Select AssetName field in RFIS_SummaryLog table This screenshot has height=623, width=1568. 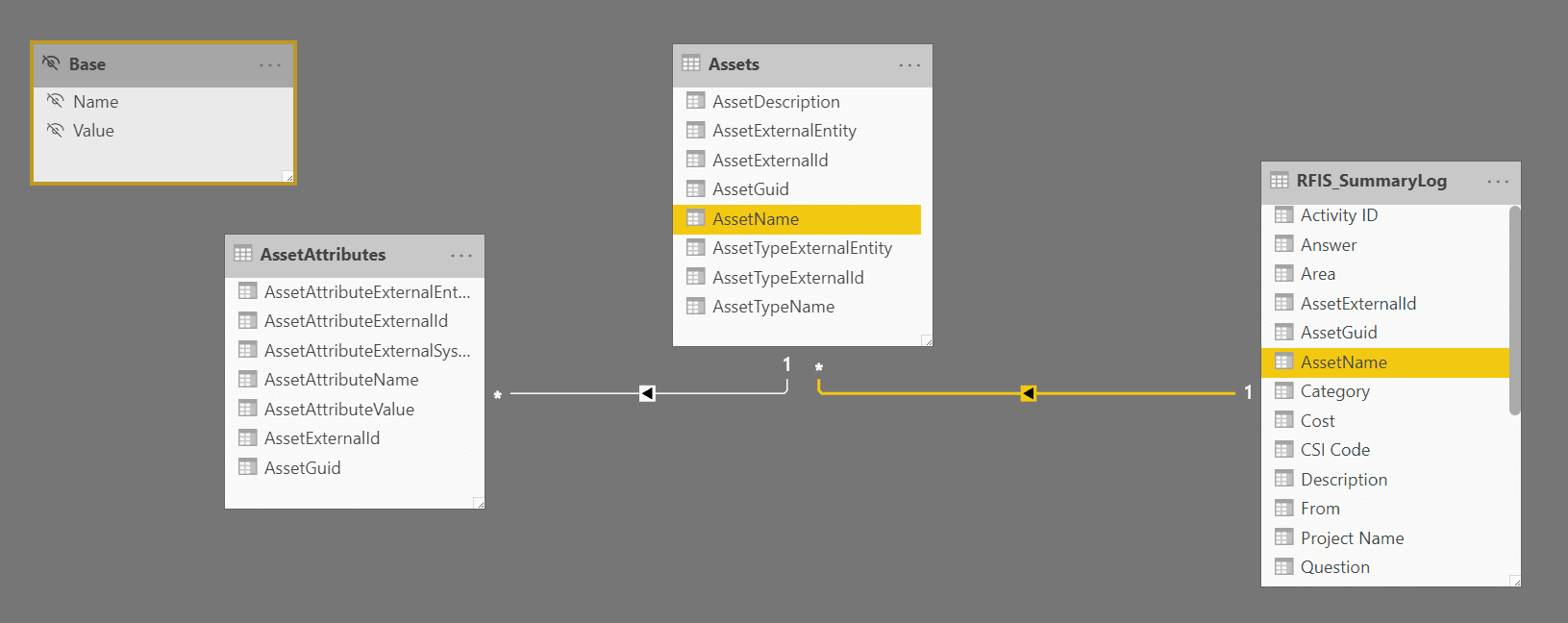click(x=1385, y=361)
